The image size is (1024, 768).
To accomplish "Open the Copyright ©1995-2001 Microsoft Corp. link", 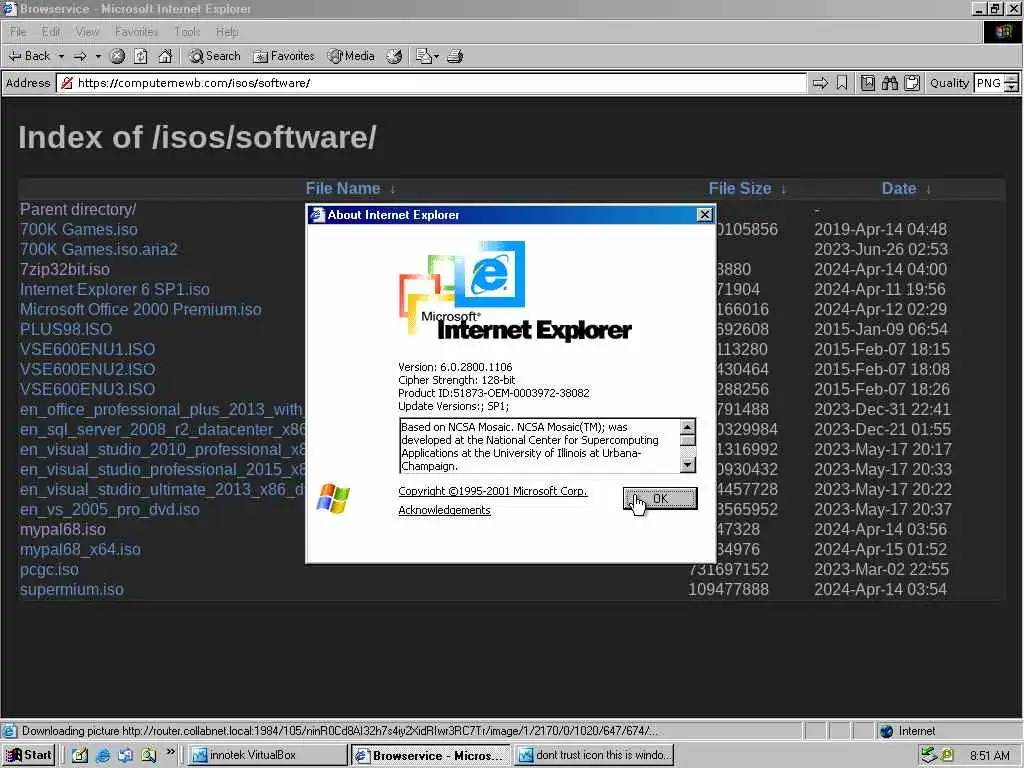I will 492,491.
